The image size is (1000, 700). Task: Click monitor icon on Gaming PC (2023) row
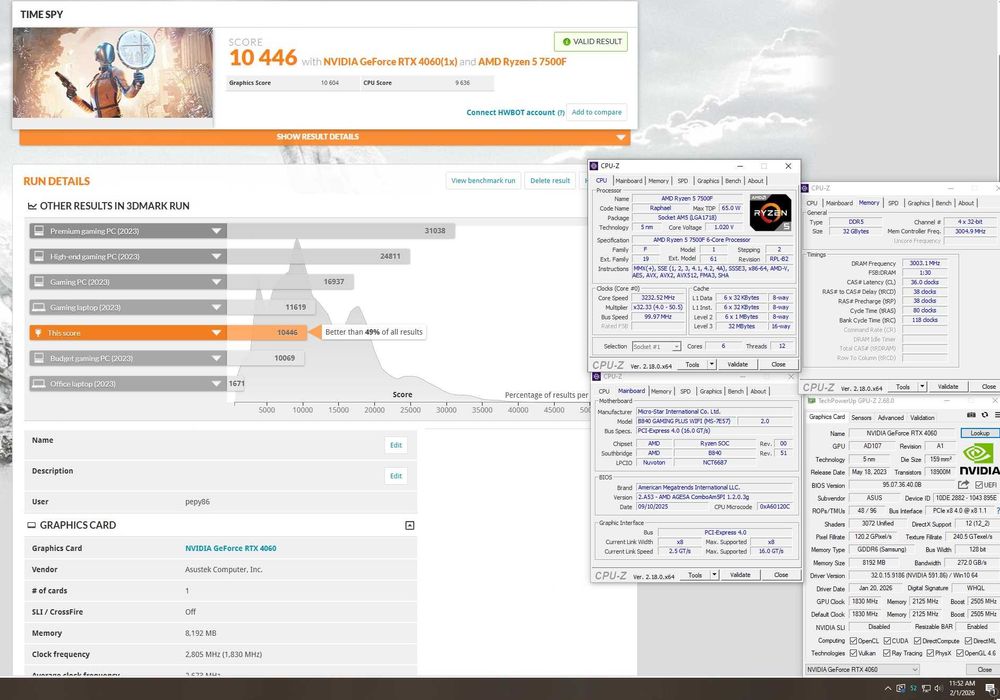point(39,282)
